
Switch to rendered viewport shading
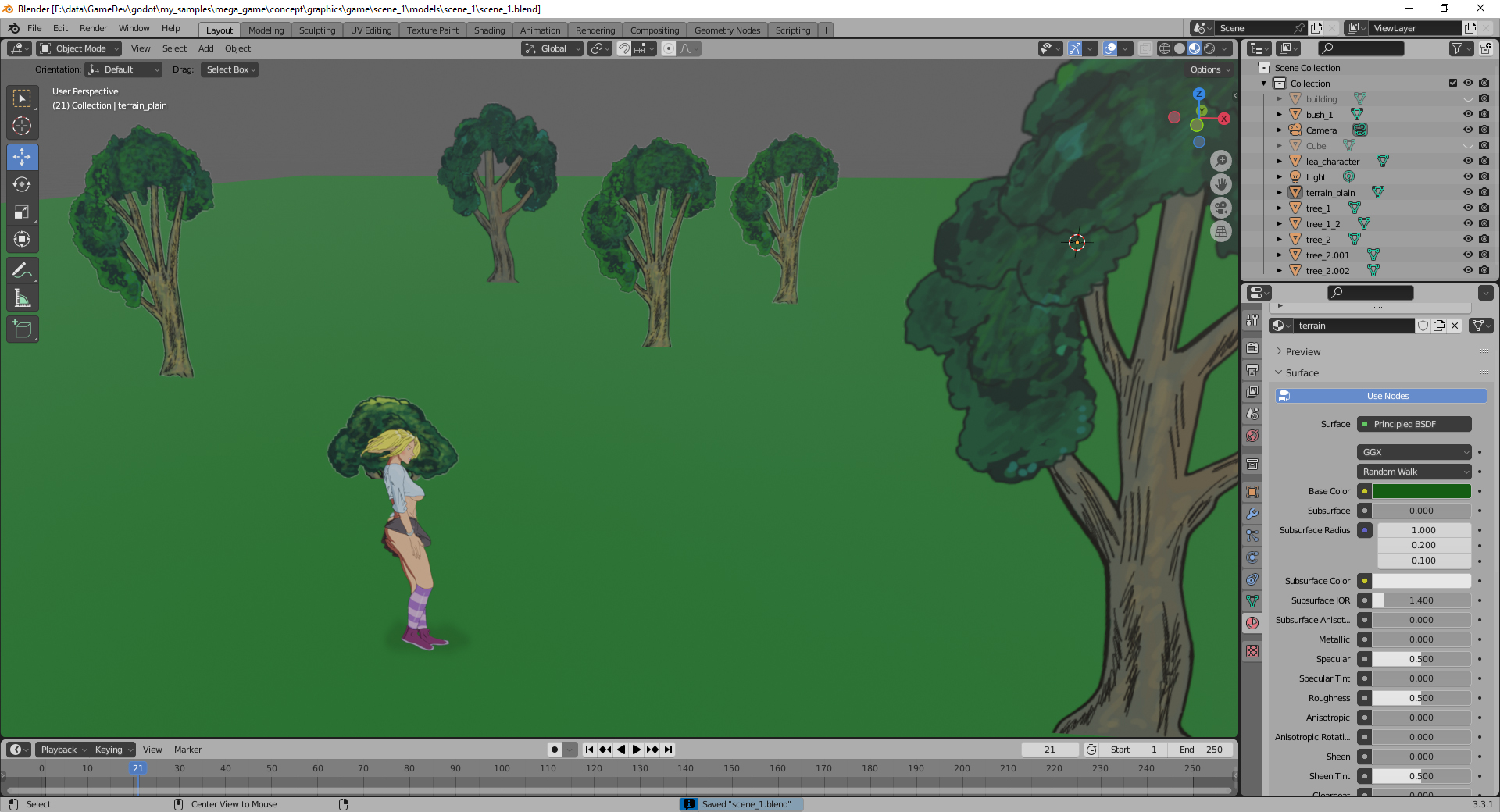(1209, 48)
